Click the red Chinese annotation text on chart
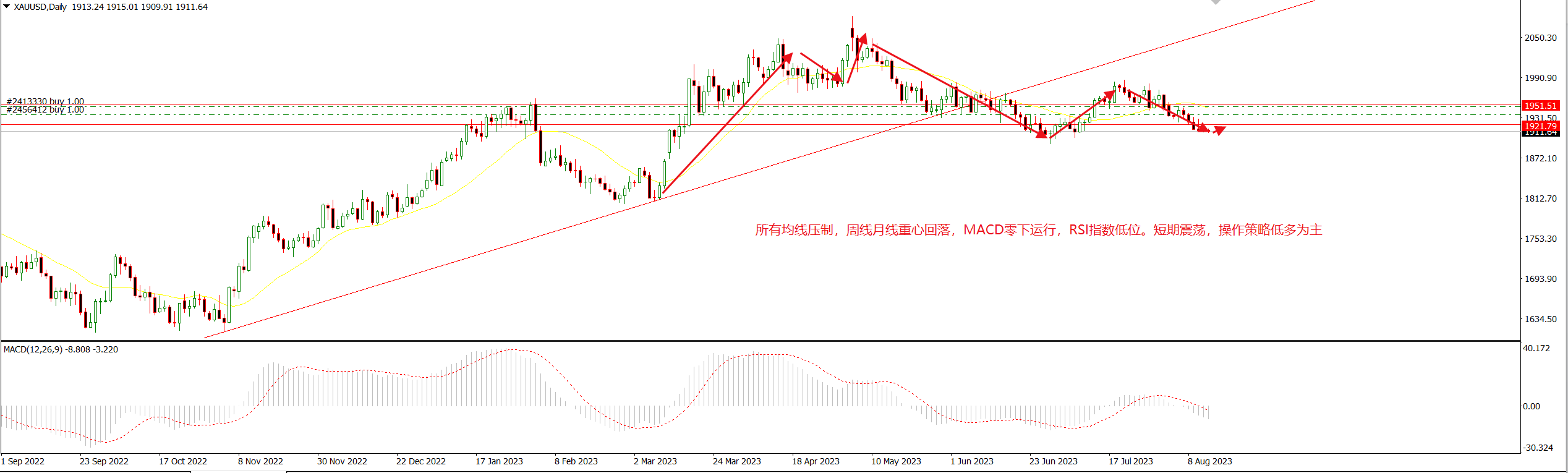The height and width of the screenshot is (473, 1568). 1038,230
